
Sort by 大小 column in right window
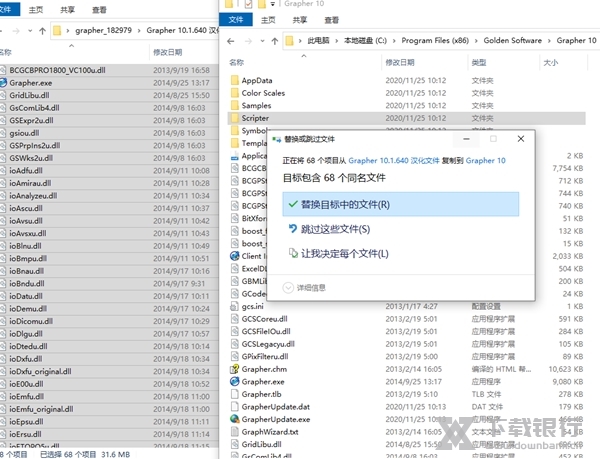(x=551, y=63)
